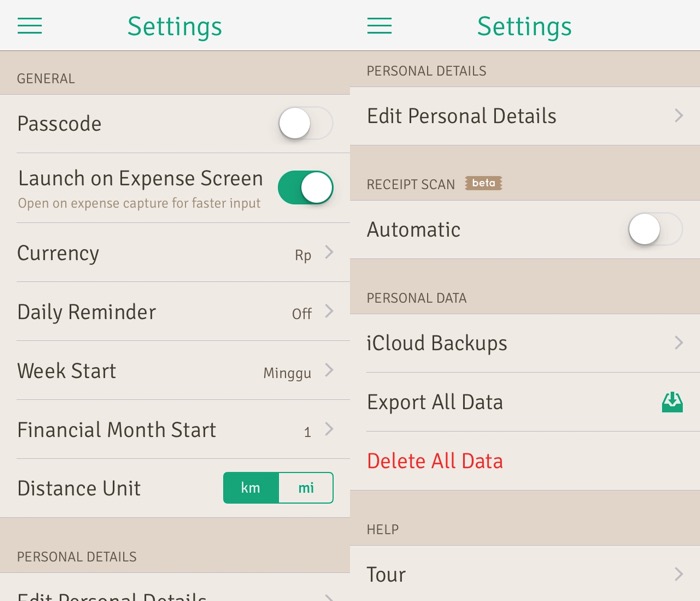This screenshot has height=601, width=700.
Task: Open the hamburger menu on left screen
Action: pyautogui.click(x=30, y=26)
